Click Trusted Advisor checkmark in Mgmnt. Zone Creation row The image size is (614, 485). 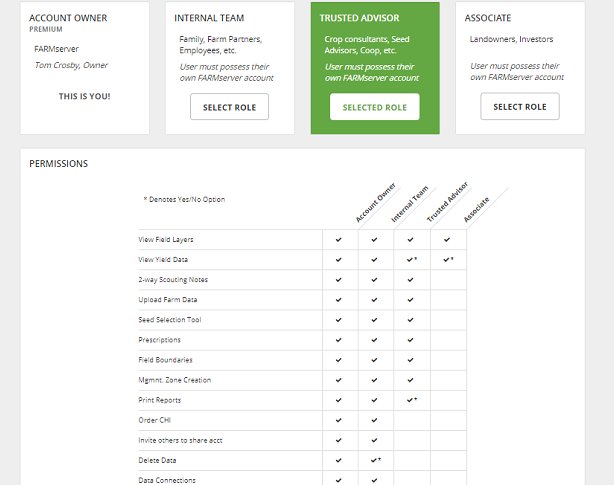pos(410,380)
